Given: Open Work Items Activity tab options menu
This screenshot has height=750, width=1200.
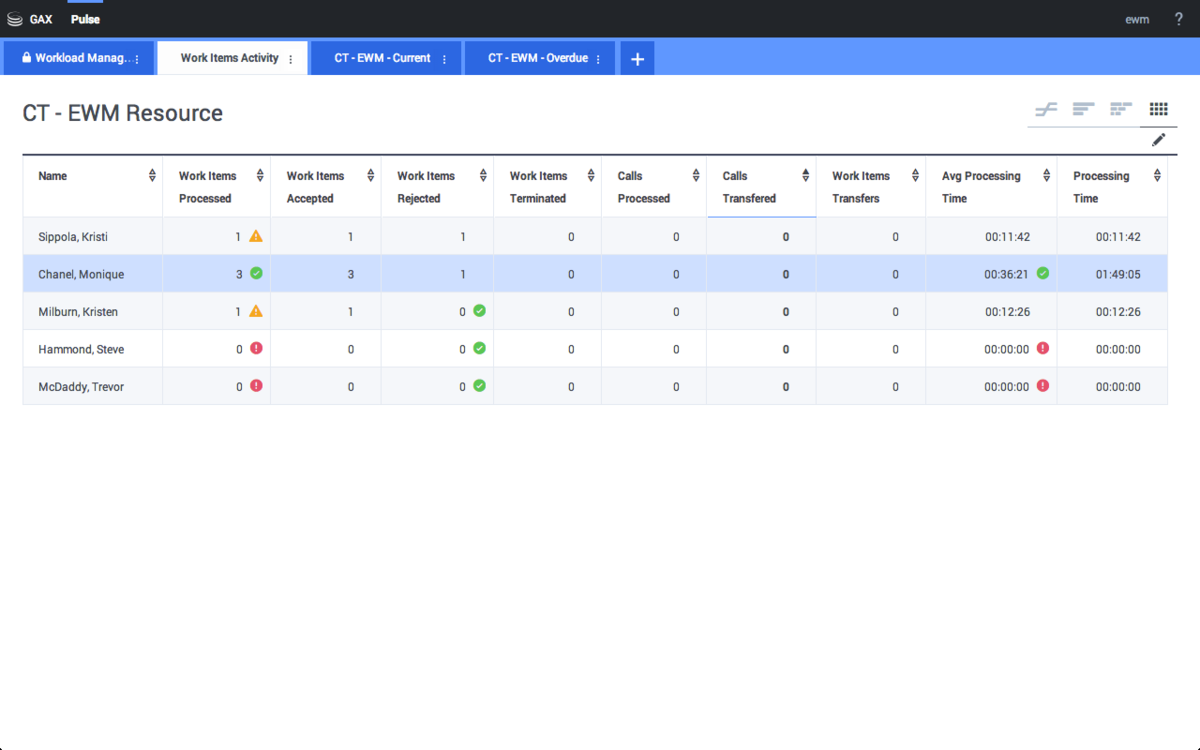Looking at the screenshot, I should point(291,60).
